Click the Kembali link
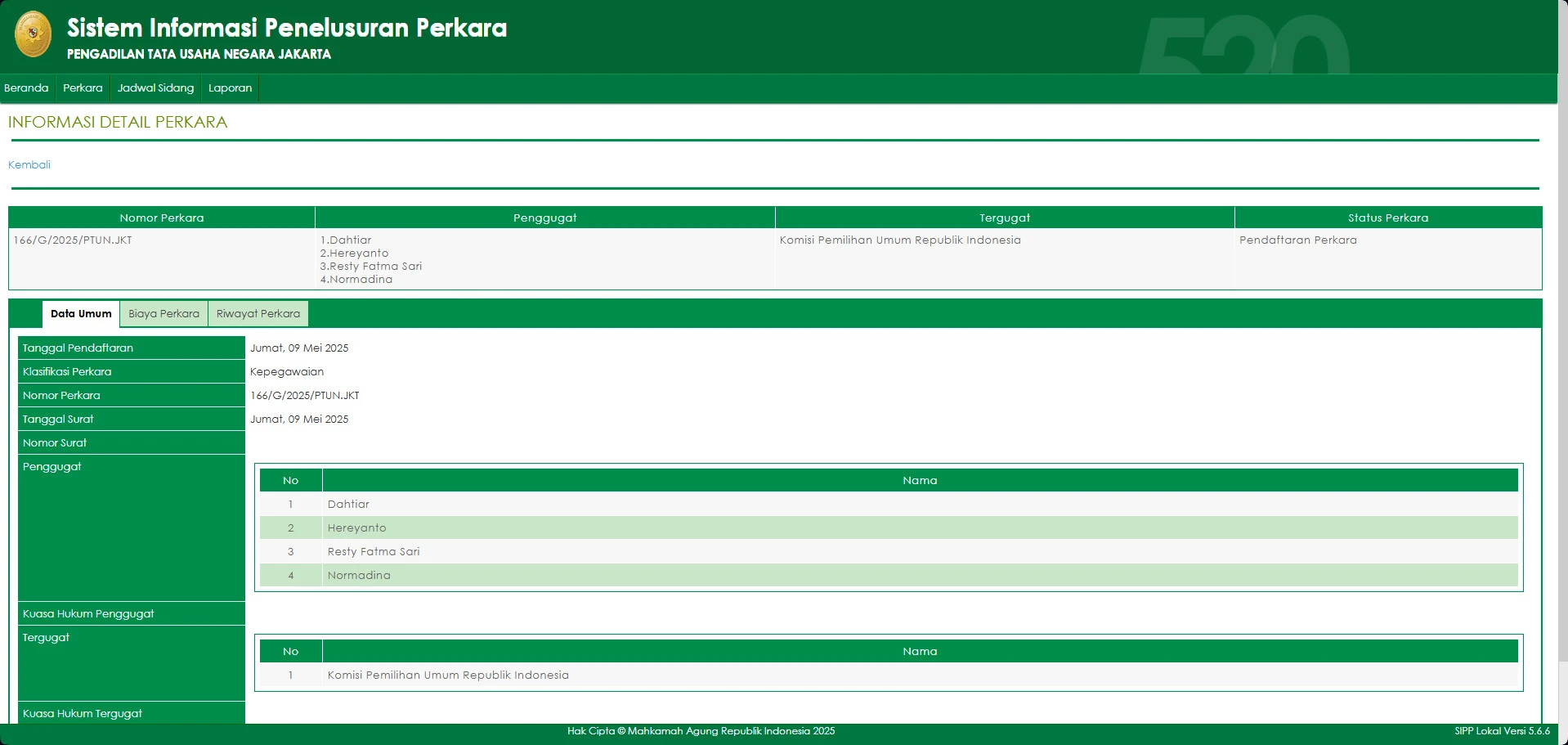Viewport: 1568px width, 745px height. [x=29, y=164]
